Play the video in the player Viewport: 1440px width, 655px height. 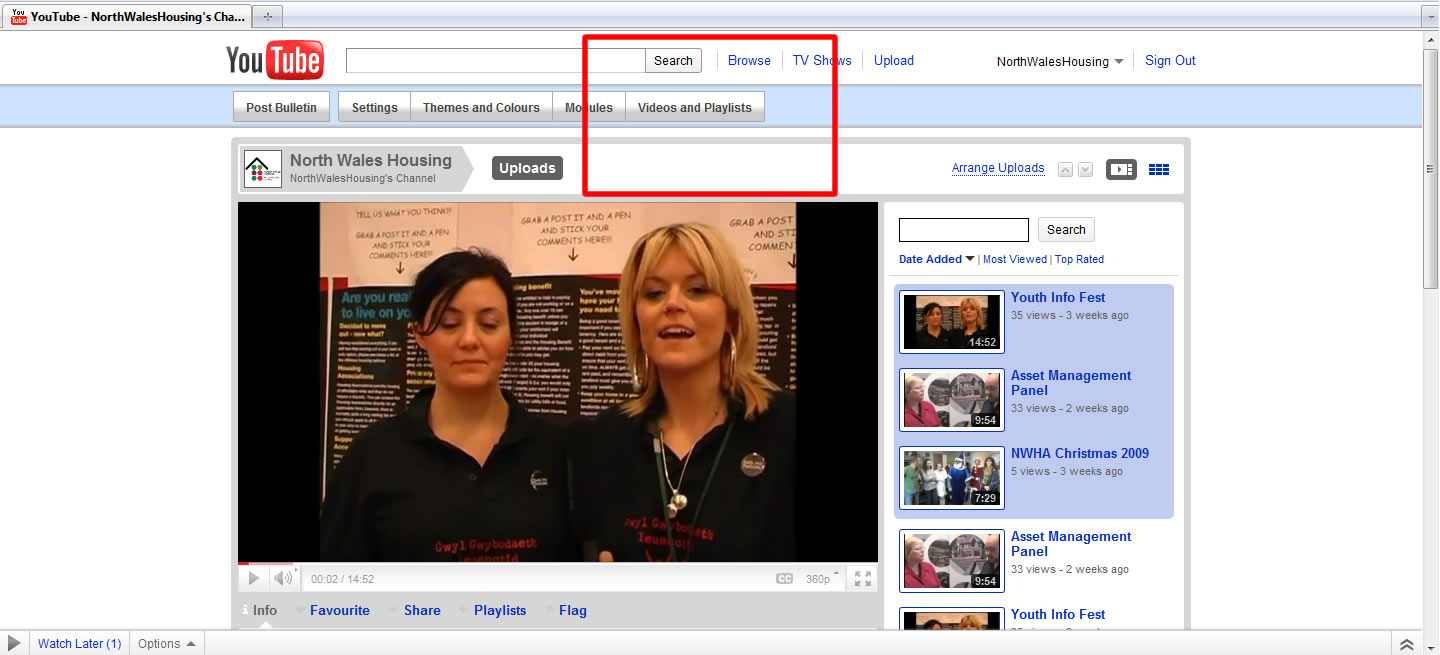point(254,578)
